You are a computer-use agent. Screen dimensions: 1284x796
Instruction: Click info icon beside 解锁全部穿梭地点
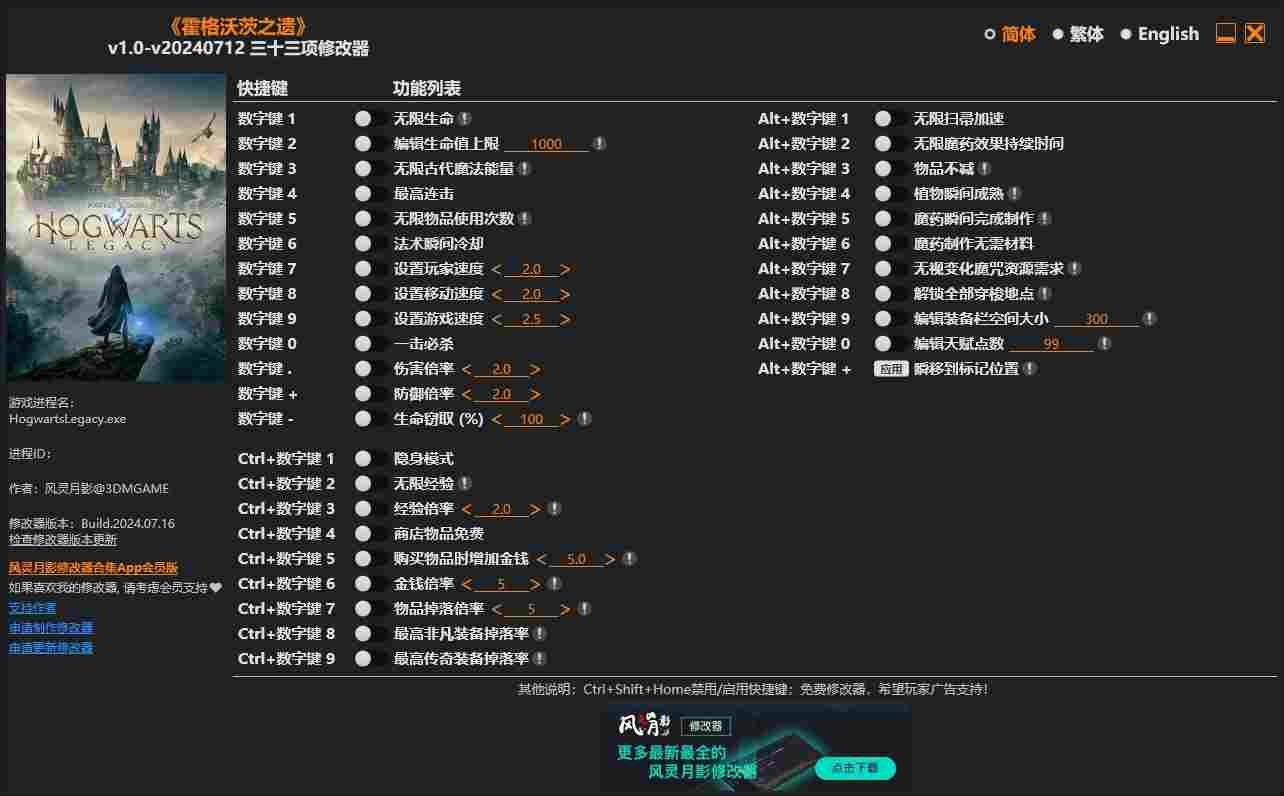pos(1044,293)
